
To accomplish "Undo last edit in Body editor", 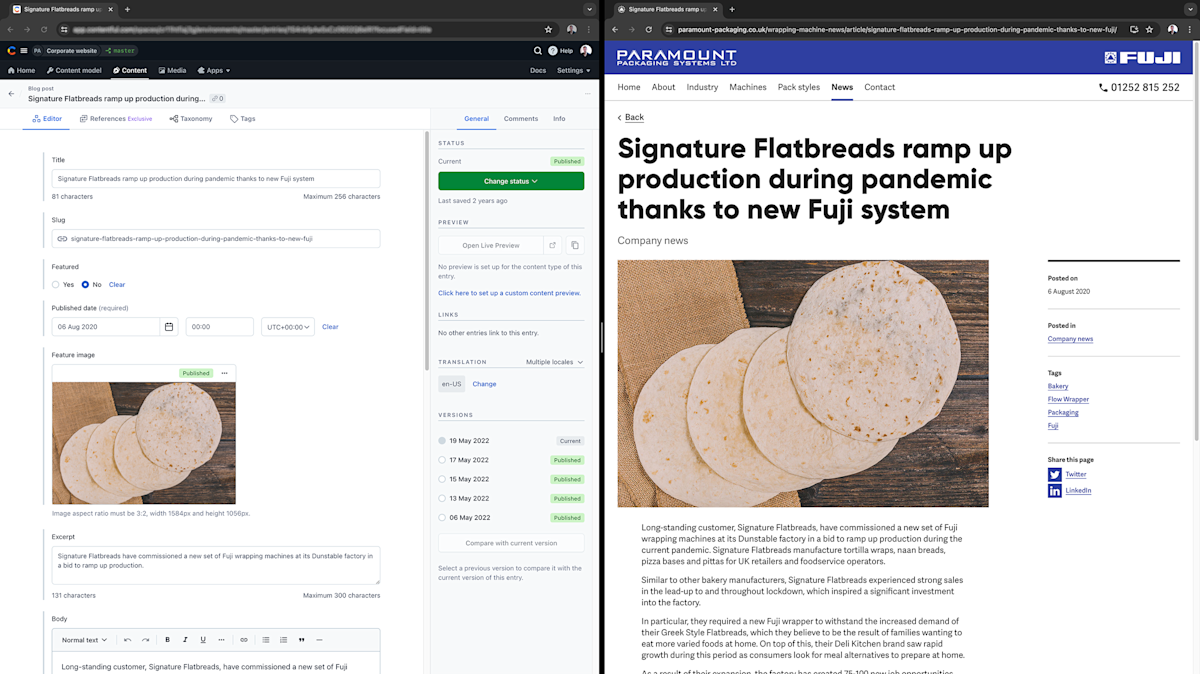I will click(x=127, y=640).
